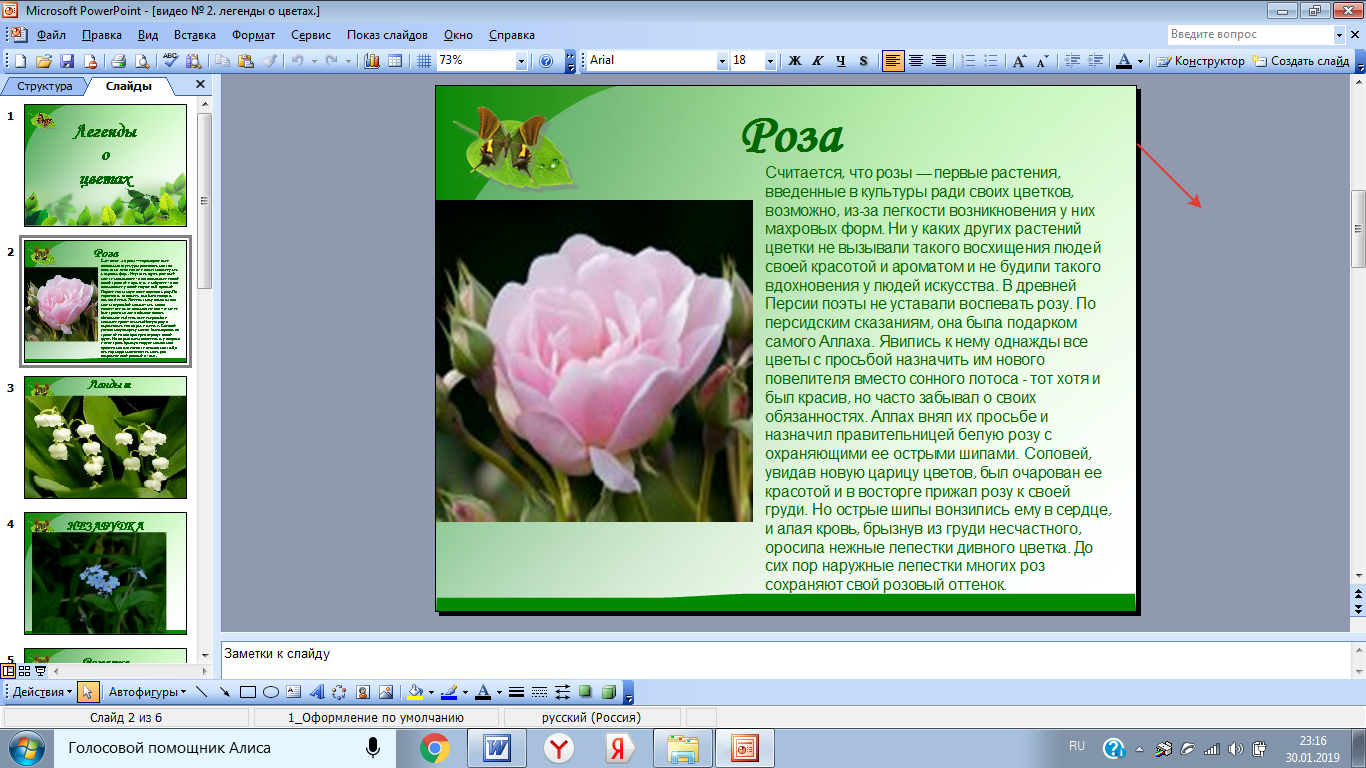The height and width of the screenshot is (768, 1366).
Task: Switch to the Слайды tab
Action: point(129,86)
